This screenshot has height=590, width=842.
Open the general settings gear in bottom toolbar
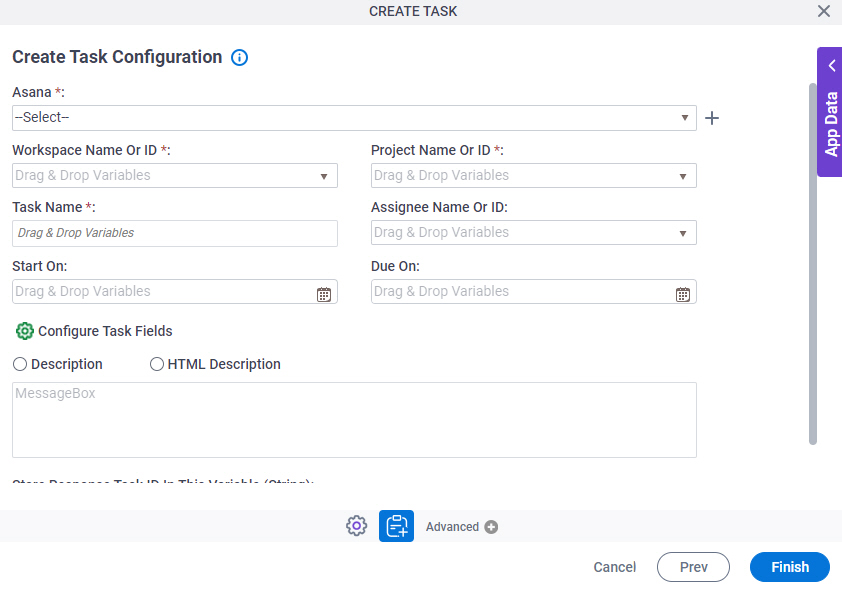click(357, 526)
